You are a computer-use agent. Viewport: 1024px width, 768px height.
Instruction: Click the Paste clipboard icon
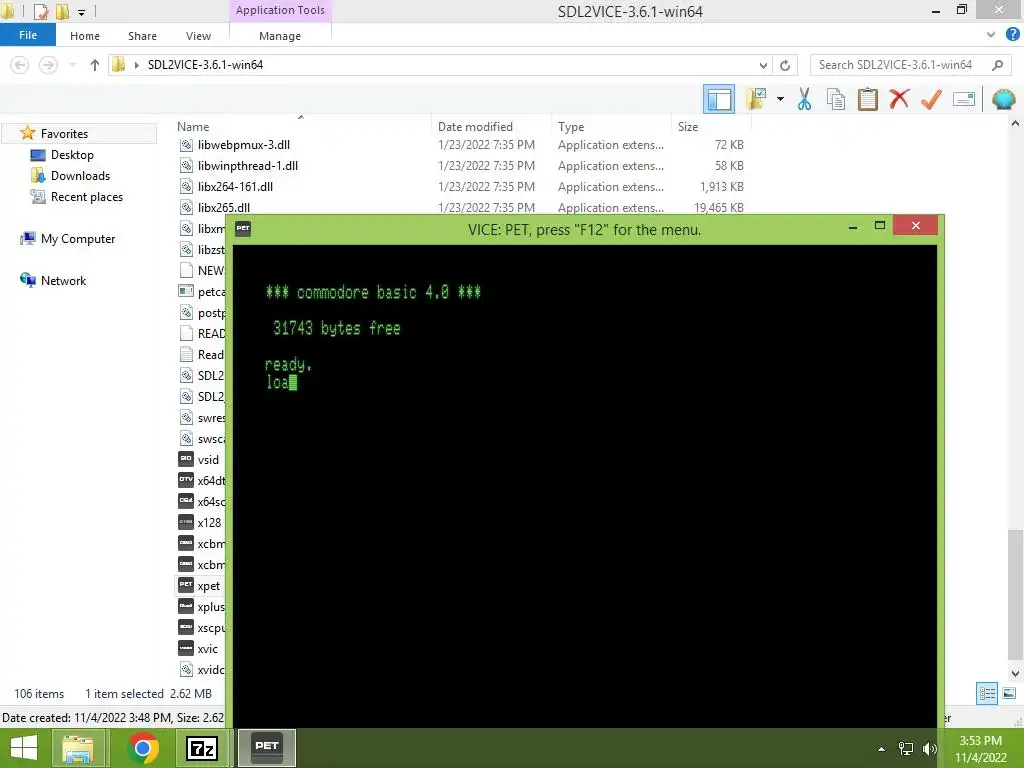867,99
